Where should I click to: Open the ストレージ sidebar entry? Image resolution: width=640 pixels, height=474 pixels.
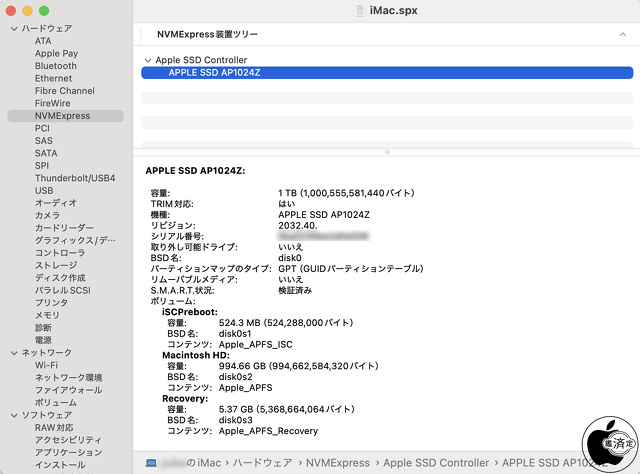[x=59, y=265]
